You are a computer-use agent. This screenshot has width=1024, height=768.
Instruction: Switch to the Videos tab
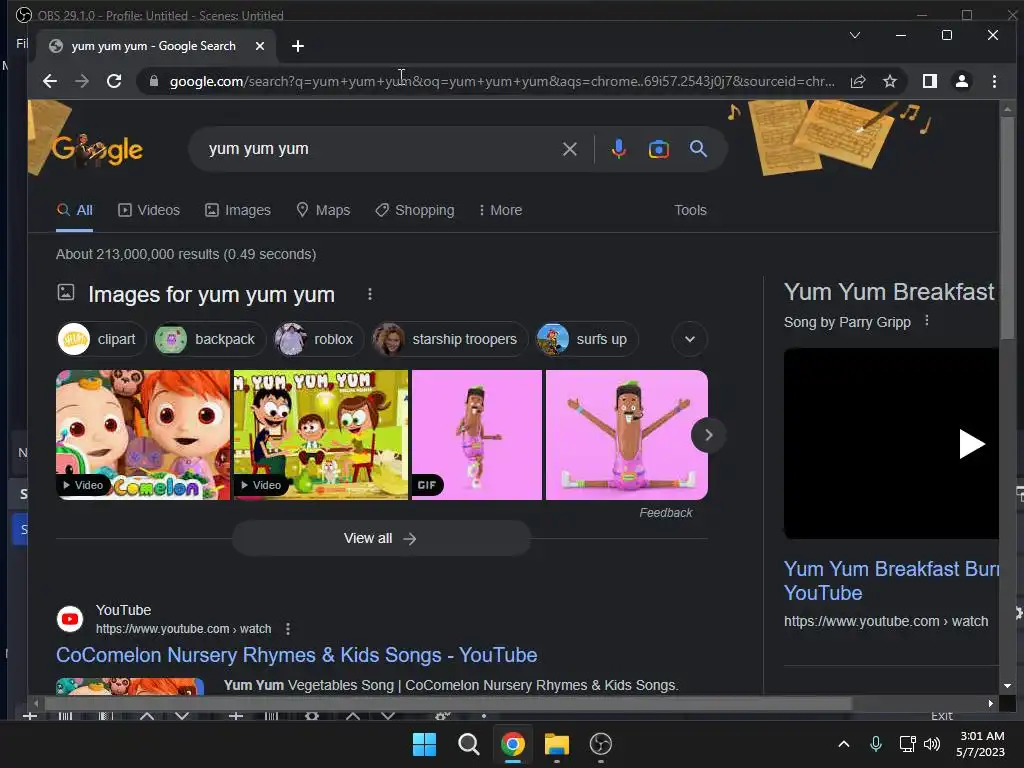pos(149,210)
